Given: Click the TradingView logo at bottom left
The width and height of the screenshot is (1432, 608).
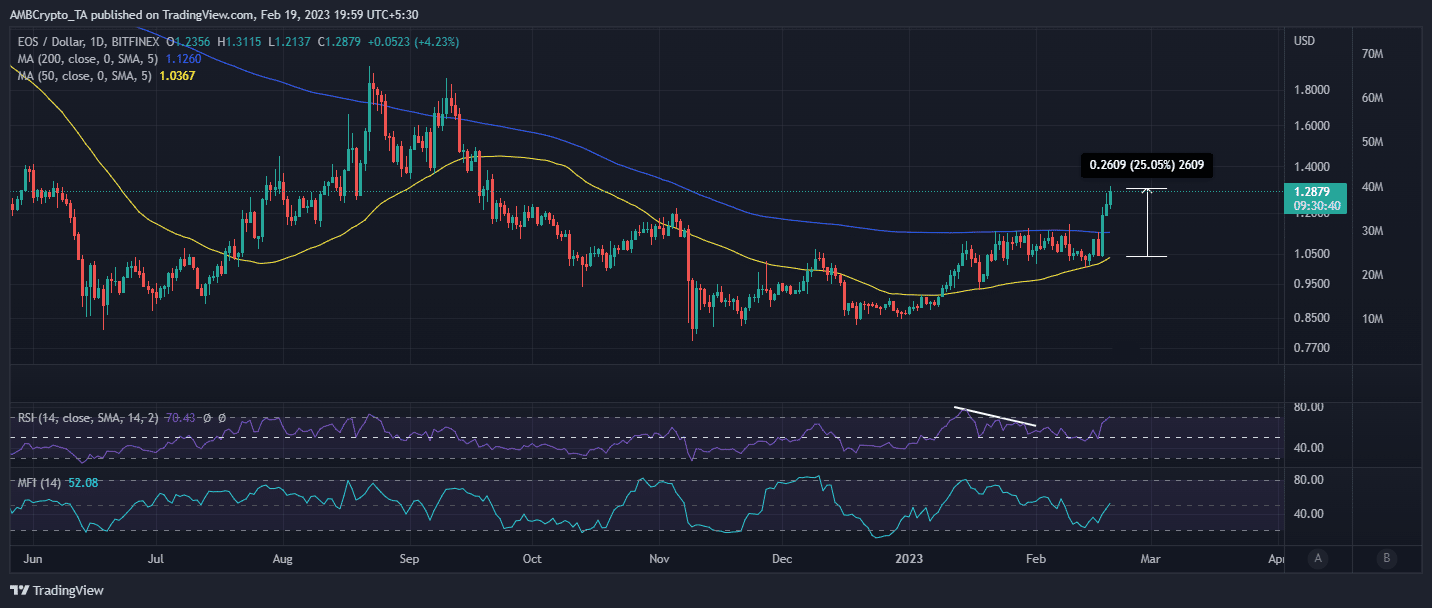Looking at the screenshot, I should coord(57,591).
